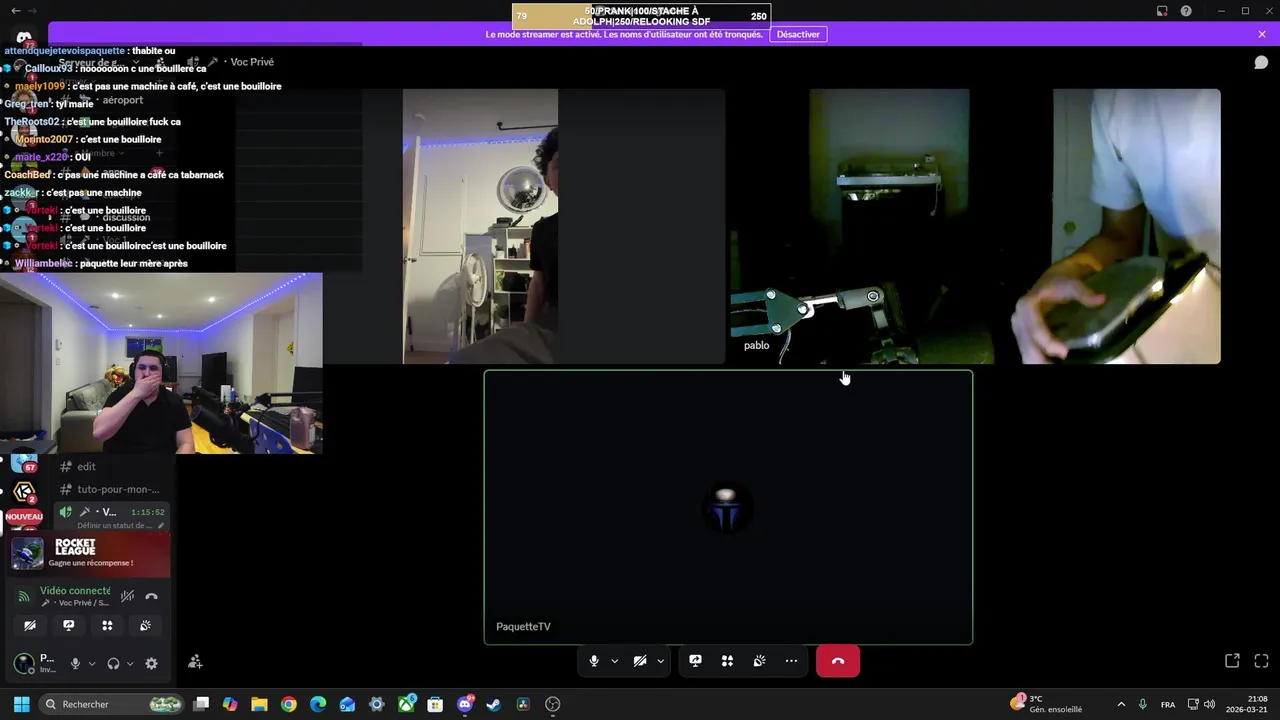Viewport: 1280px width, 720px height.
Task: Share screen button in Vidéo connectée panel
Action: [x=68, y=625]
